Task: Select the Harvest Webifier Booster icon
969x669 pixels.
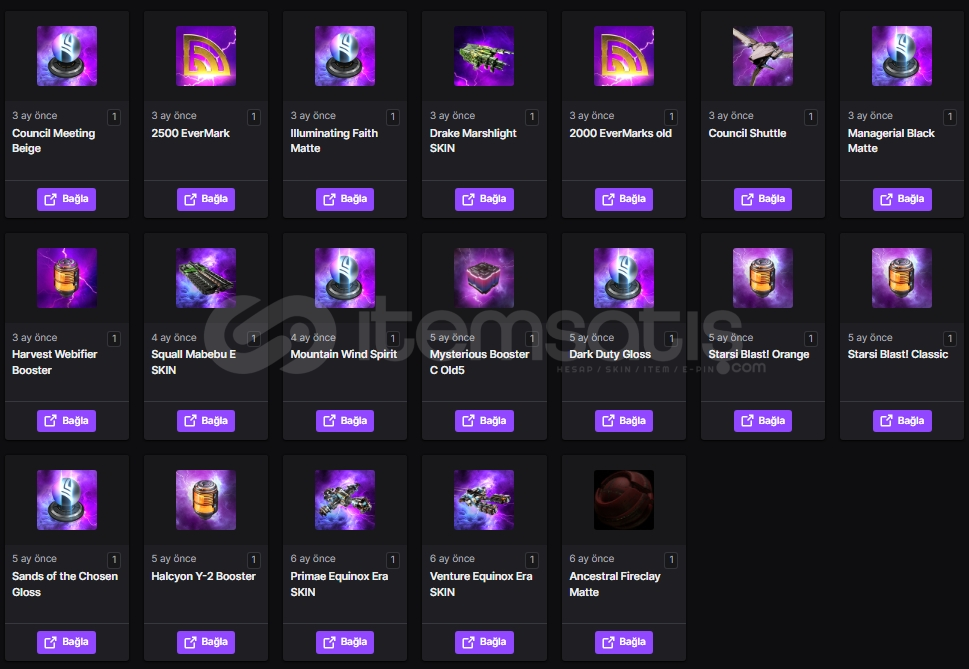Action: tap(67, 278)
